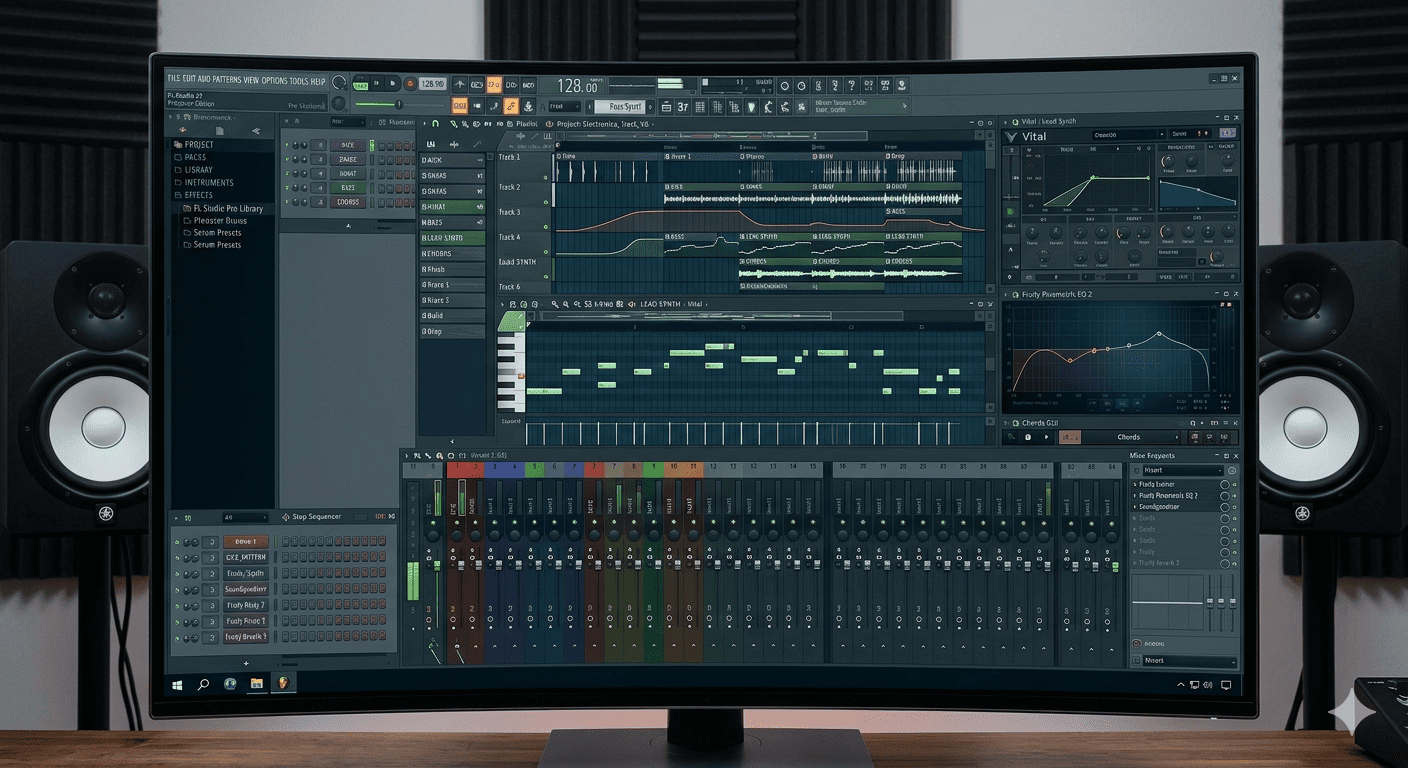Image resolution: width=1408 pixels, height=768 pixels.
Task: Click the file icon in browser header
Action: click(219, 130)
